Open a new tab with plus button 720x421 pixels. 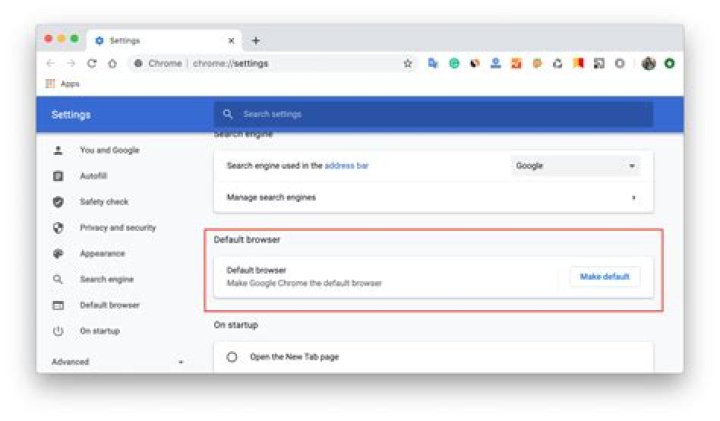256,40
